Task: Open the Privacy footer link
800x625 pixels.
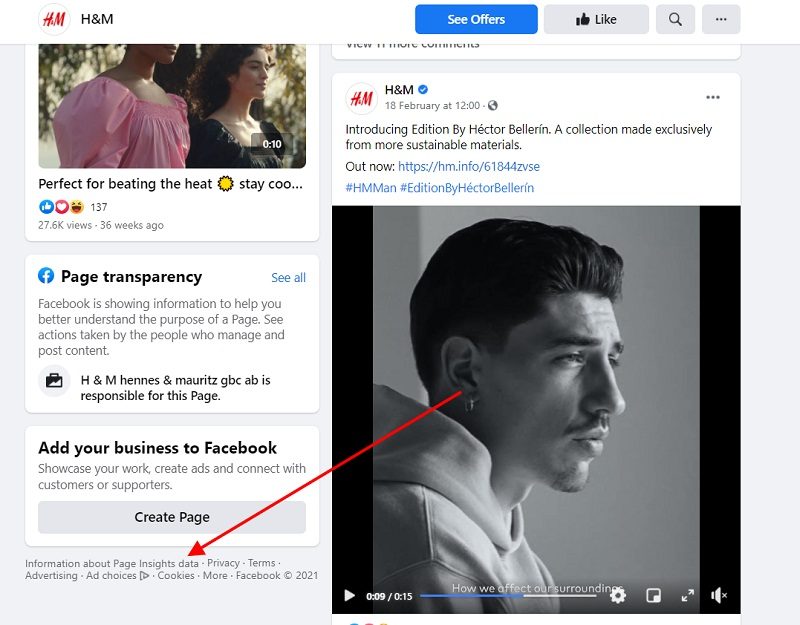Action: coord(223,563)
